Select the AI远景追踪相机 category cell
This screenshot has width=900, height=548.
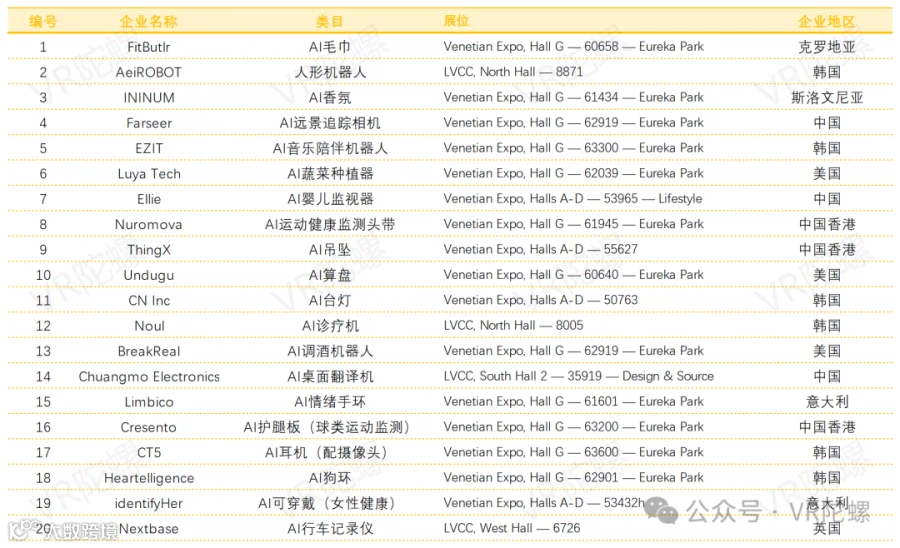[x=330, y=123]
